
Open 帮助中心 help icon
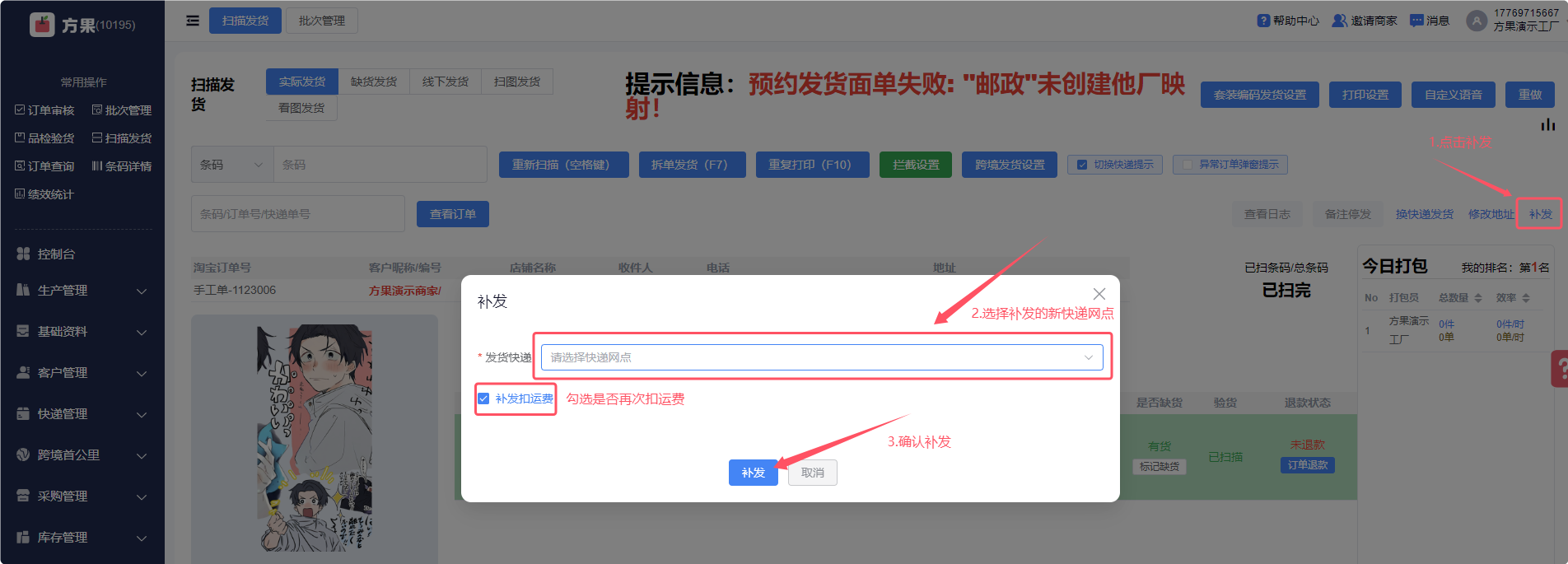click(x=1263, y=21)
